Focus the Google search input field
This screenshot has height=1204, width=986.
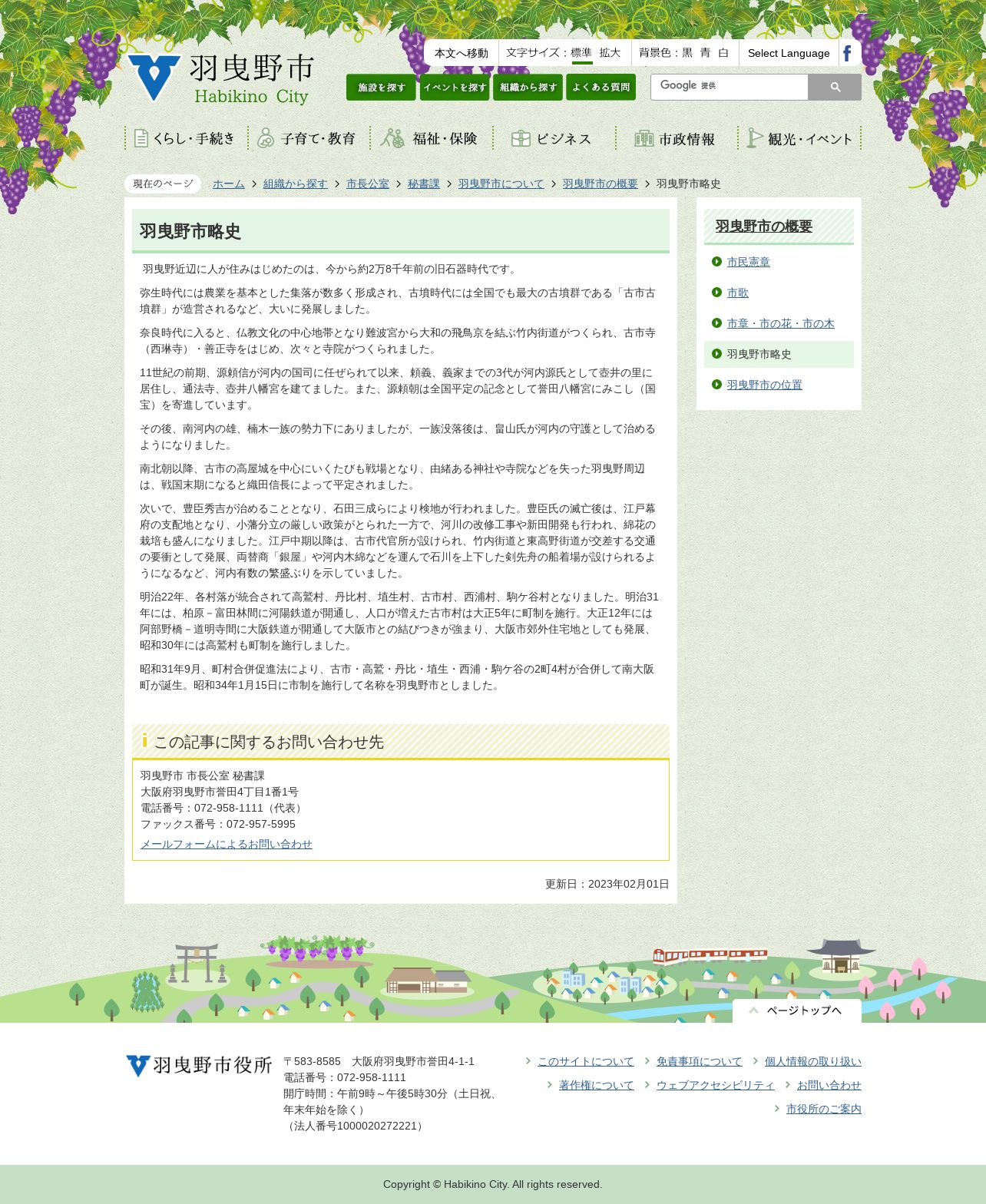(730, 88)
